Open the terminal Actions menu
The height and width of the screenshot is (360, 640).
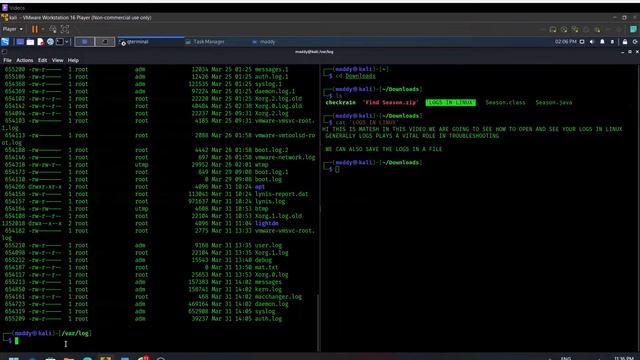(x=24, y=60)
